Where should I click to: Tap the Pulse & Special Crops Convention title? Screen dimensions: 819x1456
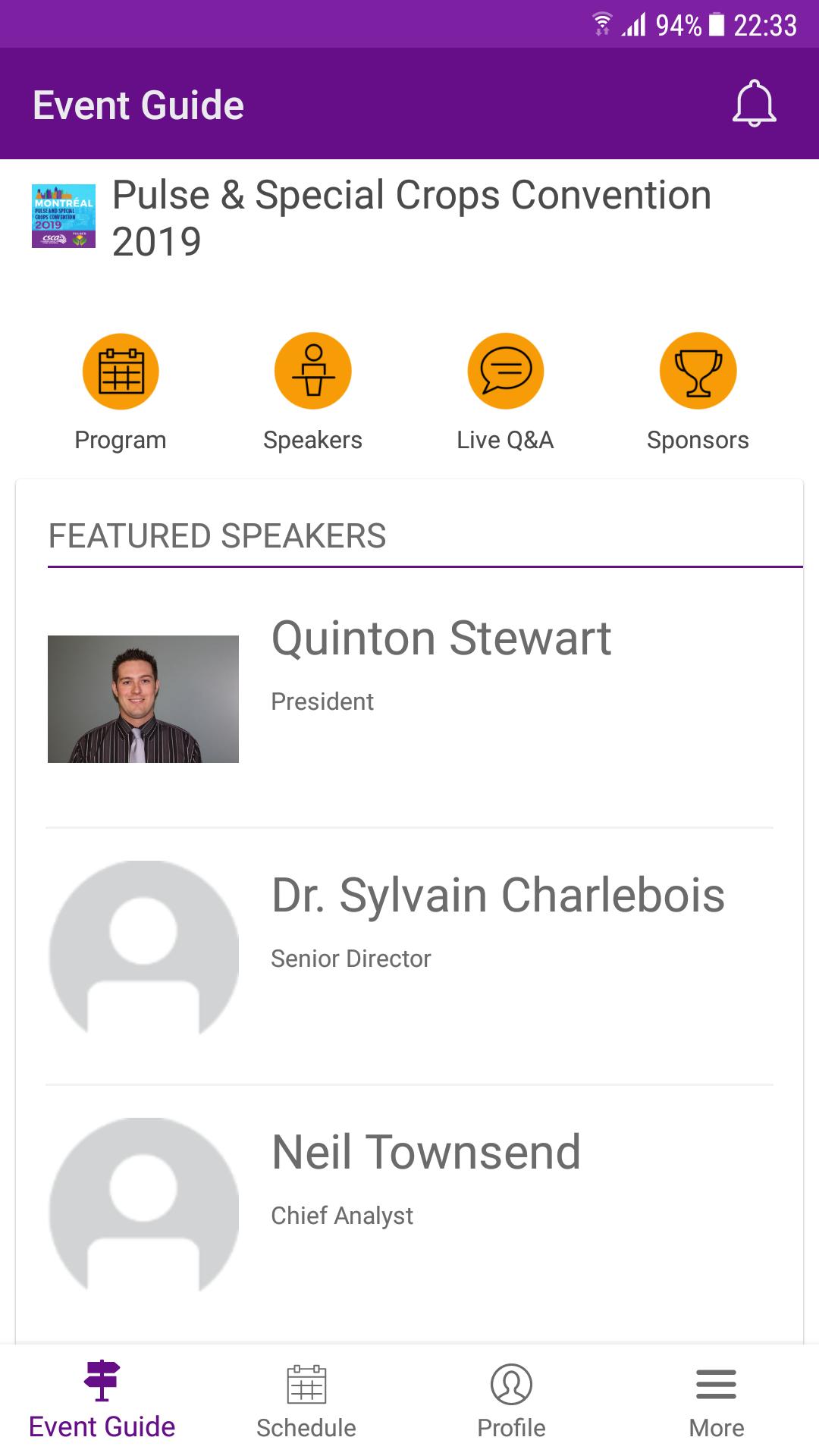(x=412, y=218)
